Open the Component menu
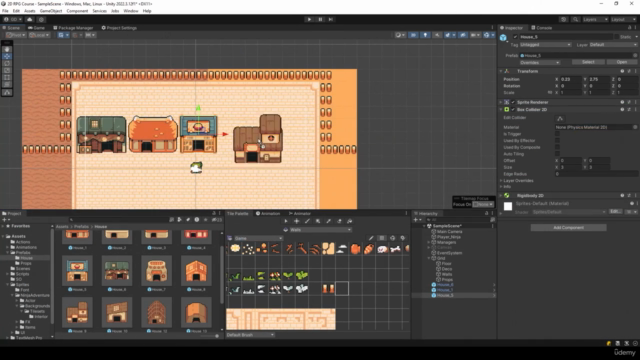This screenshot has height=360, width=640. tap(77, 11)
